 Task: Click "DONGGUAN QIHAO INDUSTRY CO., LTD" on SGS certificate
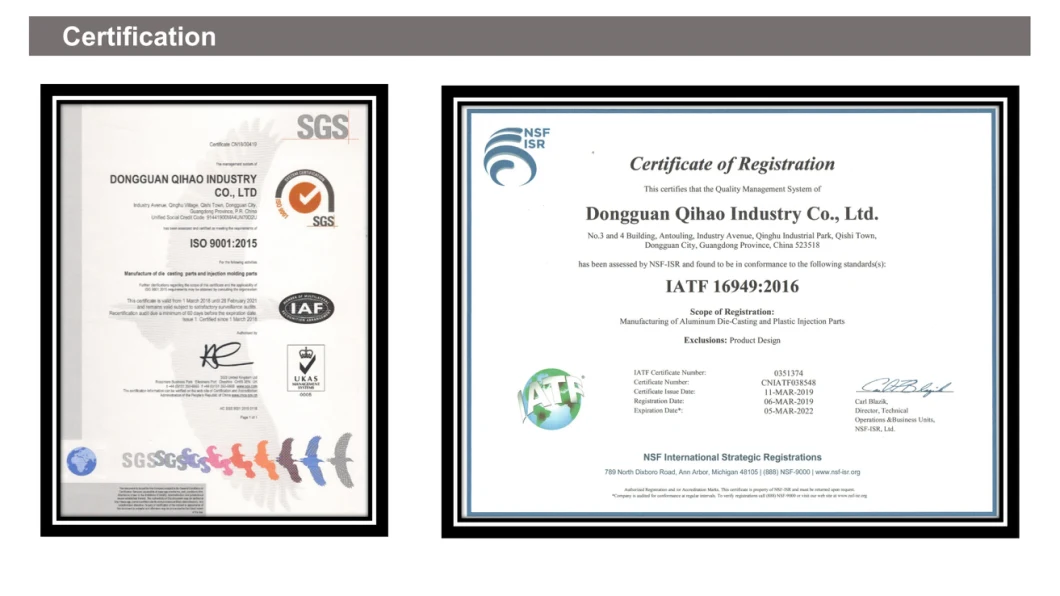point(183,185)
